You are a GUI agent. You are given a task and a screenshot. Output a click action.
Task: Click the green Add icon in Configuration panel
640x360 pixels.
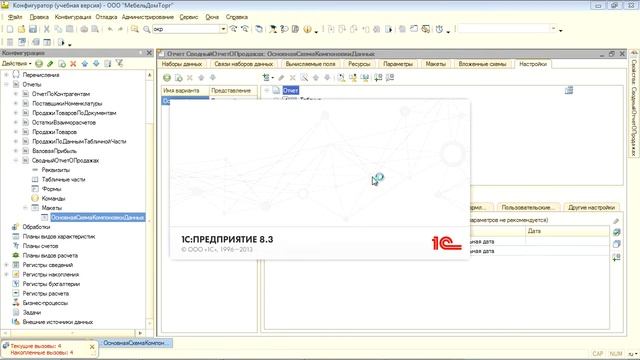[x=39, y=64]
